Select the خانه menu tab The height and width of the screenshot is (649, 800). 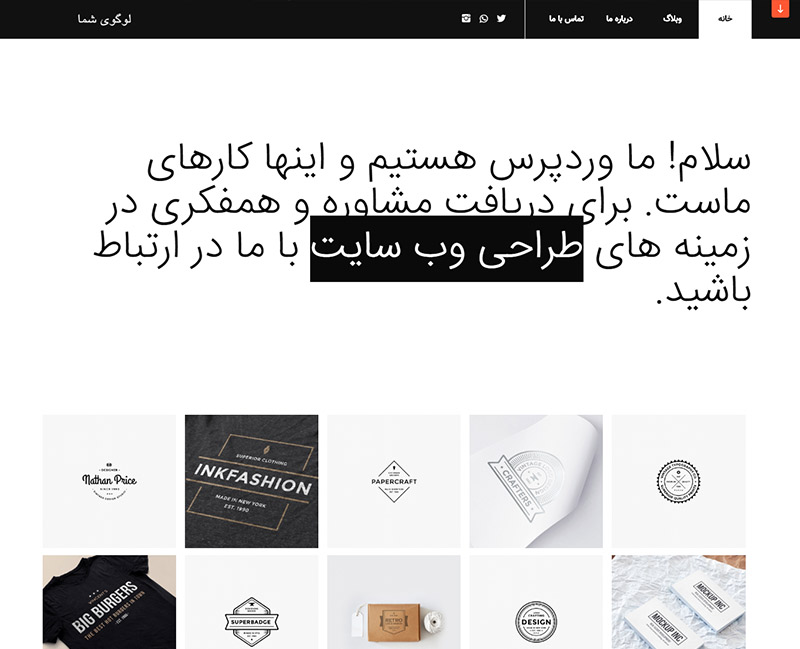725,19
